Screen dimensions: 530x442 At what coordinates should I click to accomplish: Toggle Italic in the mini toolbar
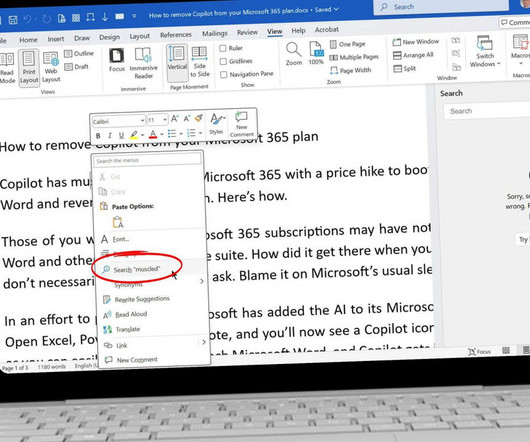(110, 136)
